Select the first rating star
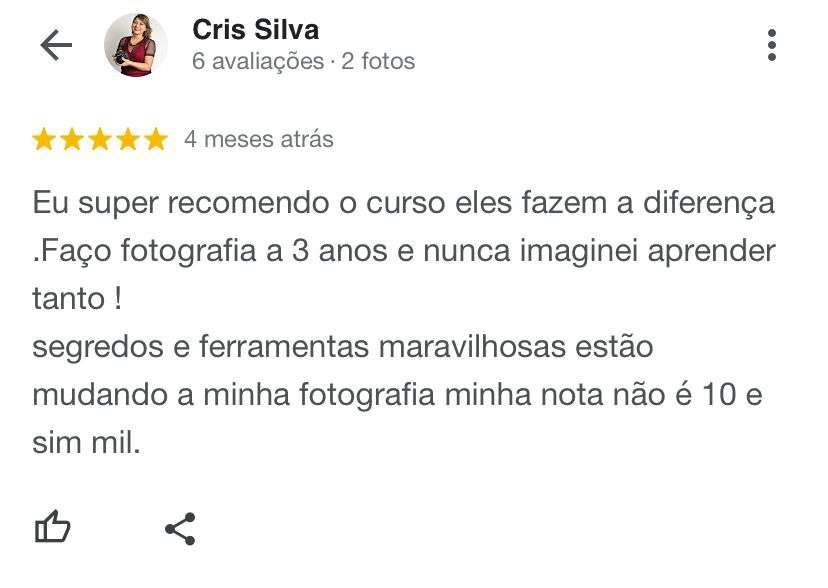The image size is (828, 588). pos(44,139)
